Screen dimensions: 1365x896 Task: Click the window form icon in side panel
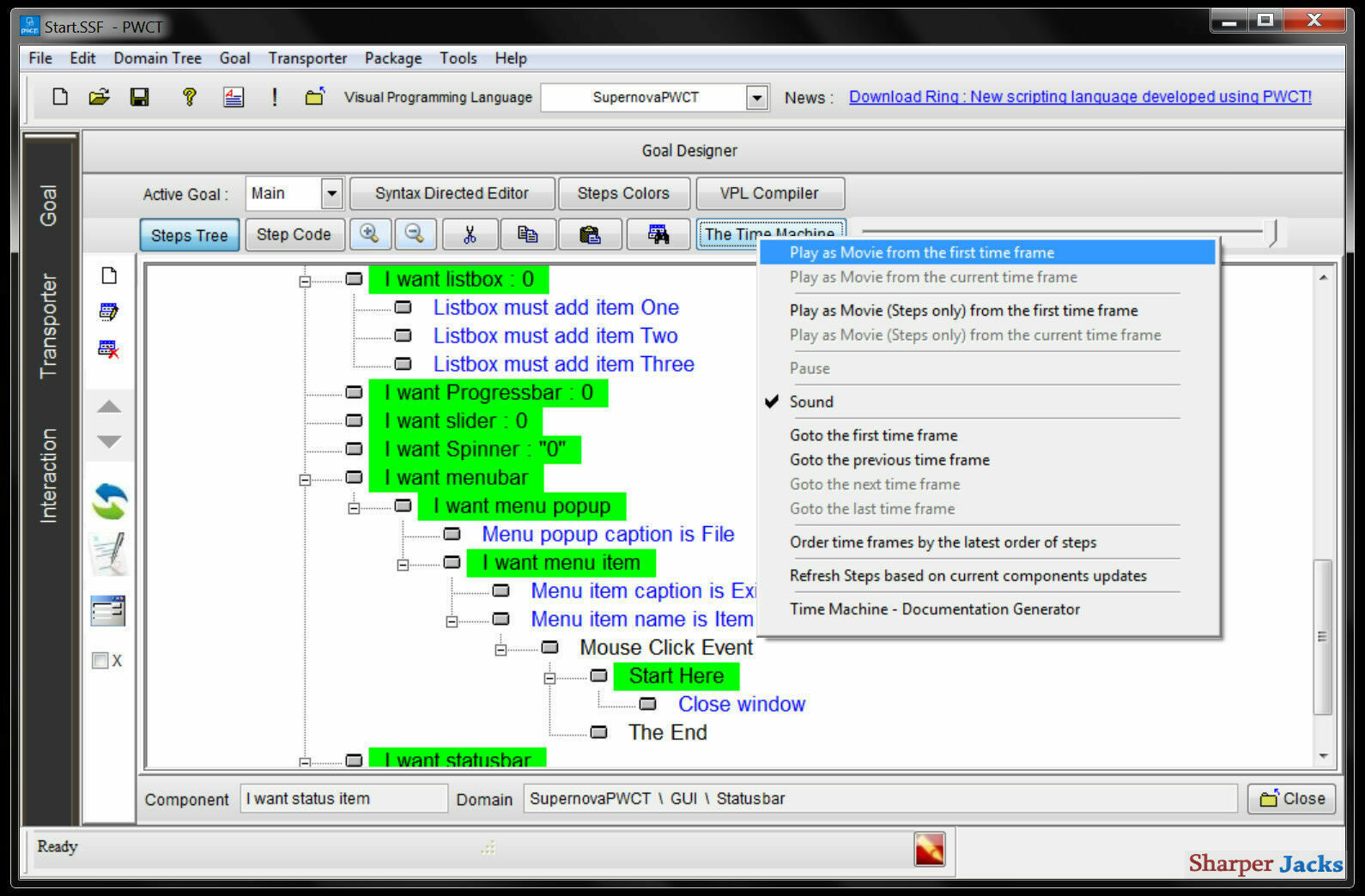pos(108,611)
